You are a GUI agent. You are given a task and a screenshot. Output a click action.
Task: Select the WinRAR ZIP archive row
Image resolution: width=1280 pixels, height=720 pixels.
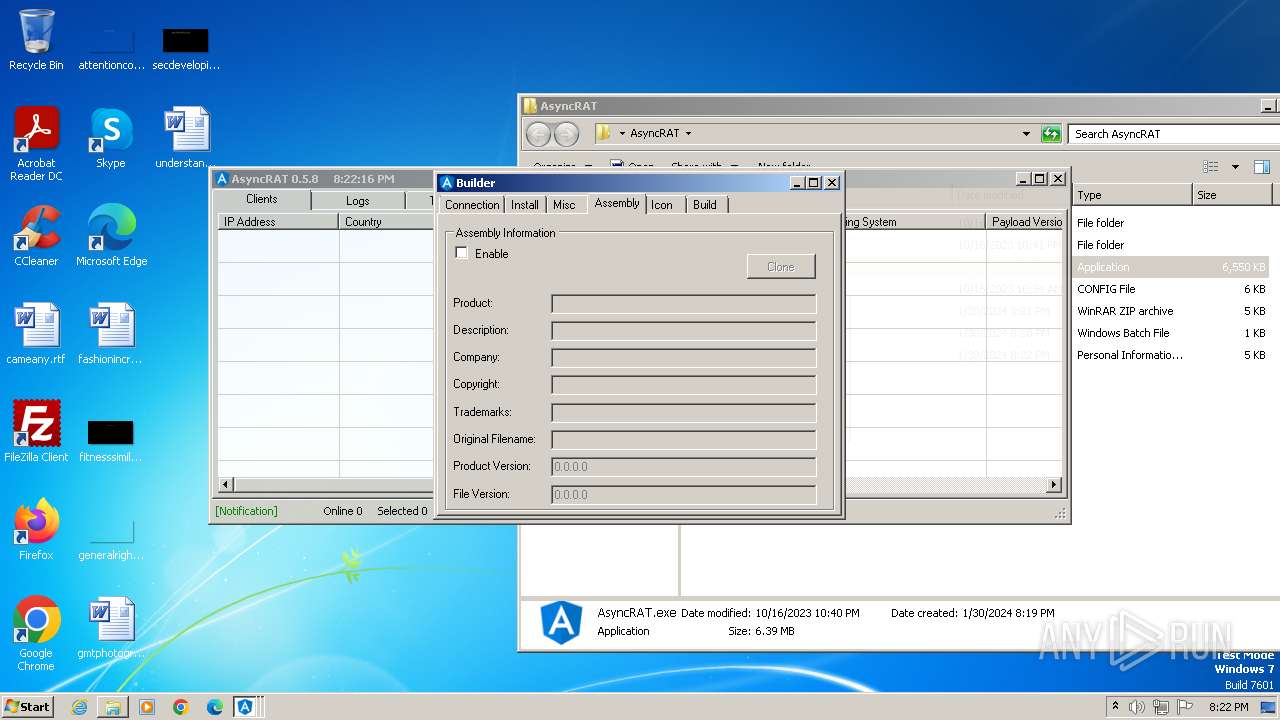pos(1171,311)
